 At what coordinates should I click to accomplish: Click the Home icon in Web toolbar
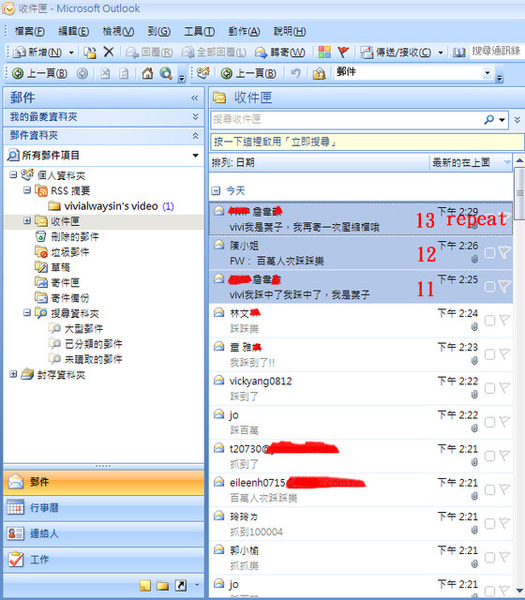[x=147, y=73]
